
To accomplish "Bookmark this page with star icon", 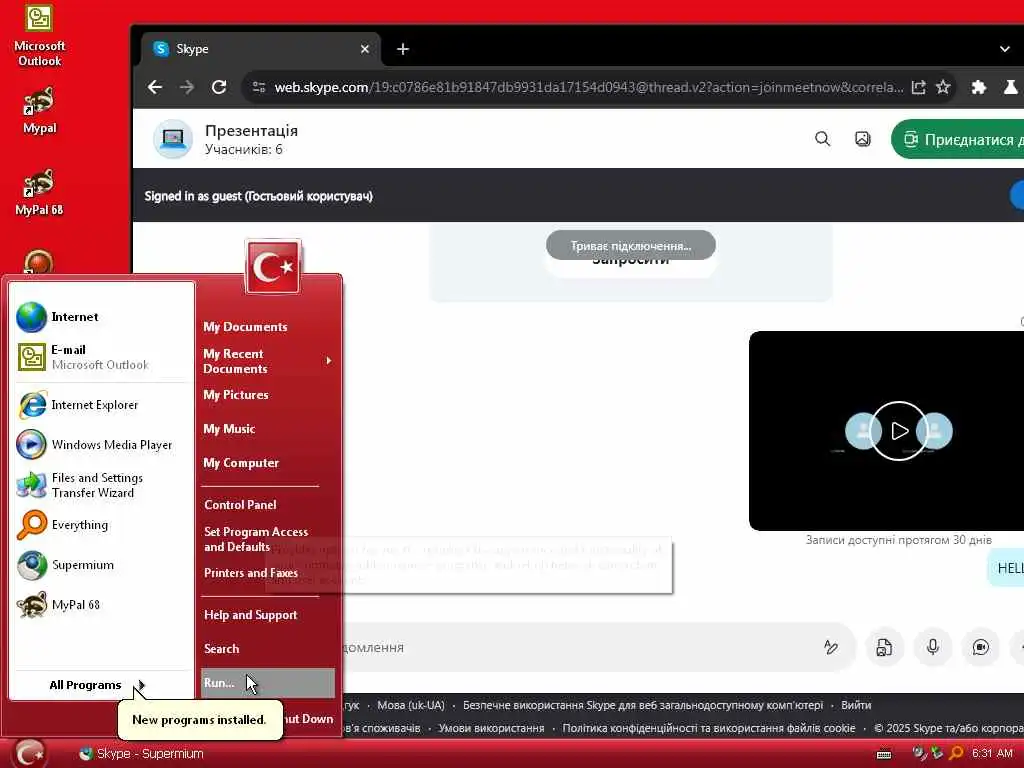I will tap(943, 87).
